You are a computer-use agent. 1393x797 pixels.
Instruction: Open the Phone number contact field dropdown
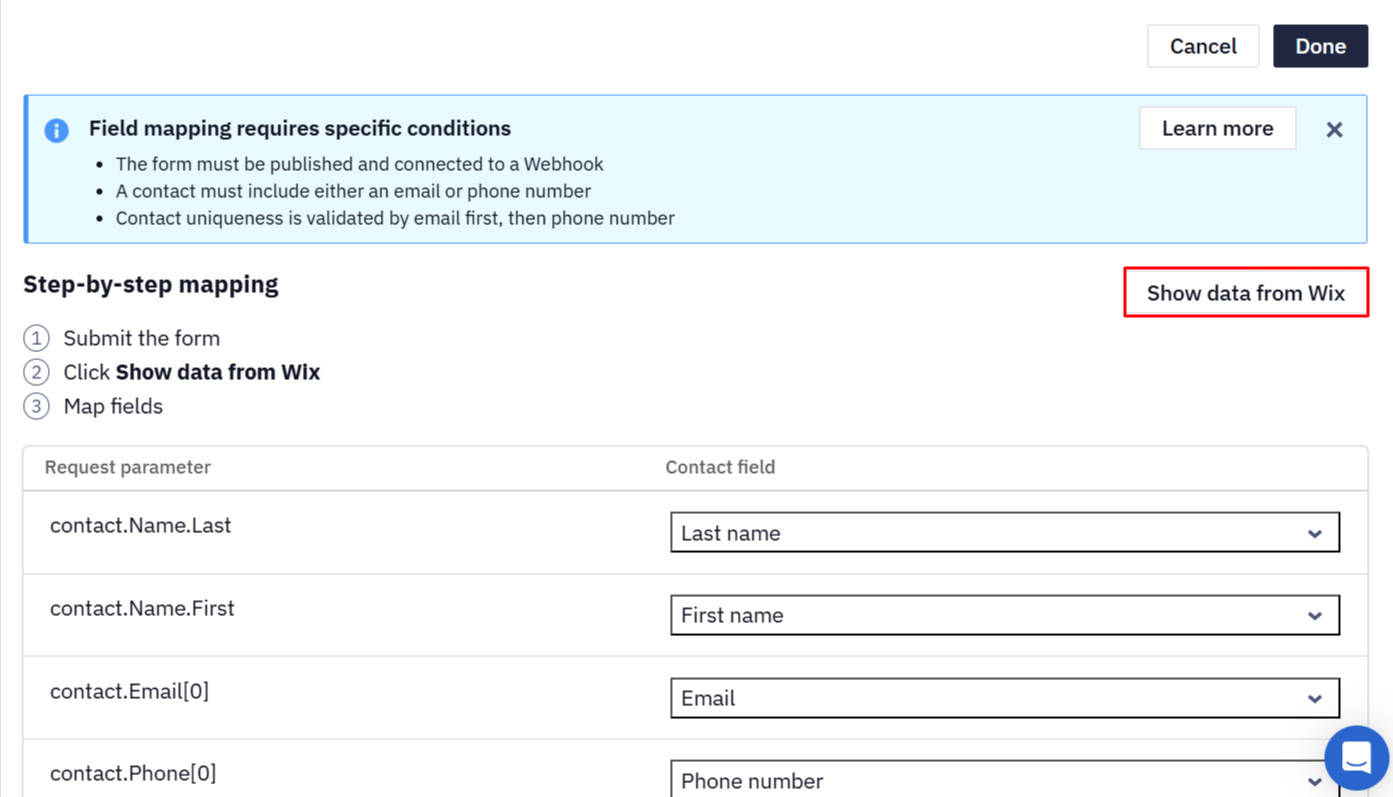tap(1005, 780)
